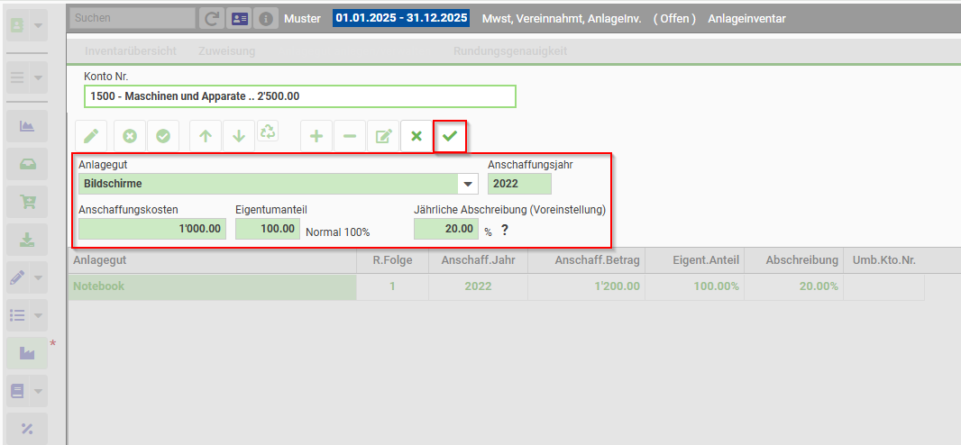Click the info circle icon in top bar
The image size is (961, 445).
[x=266, y=18]
